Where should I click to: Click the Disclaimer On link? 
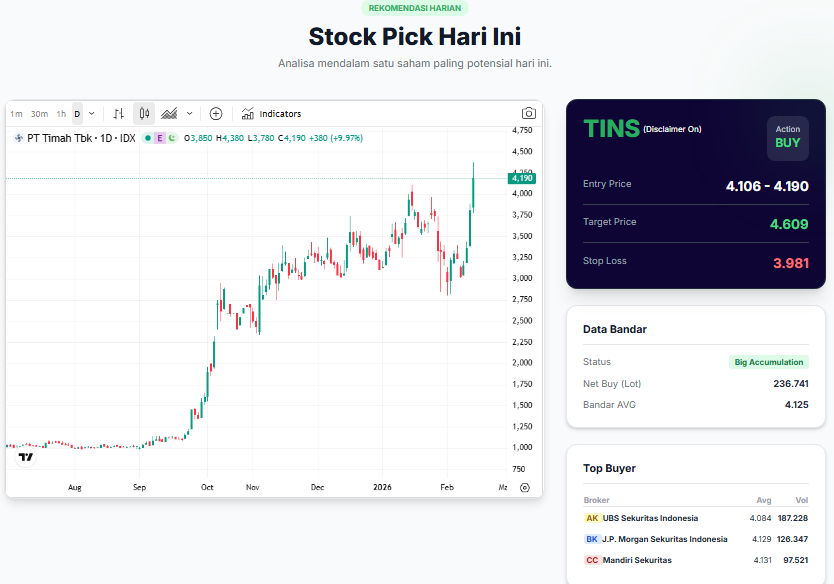[x=672, y=129]
